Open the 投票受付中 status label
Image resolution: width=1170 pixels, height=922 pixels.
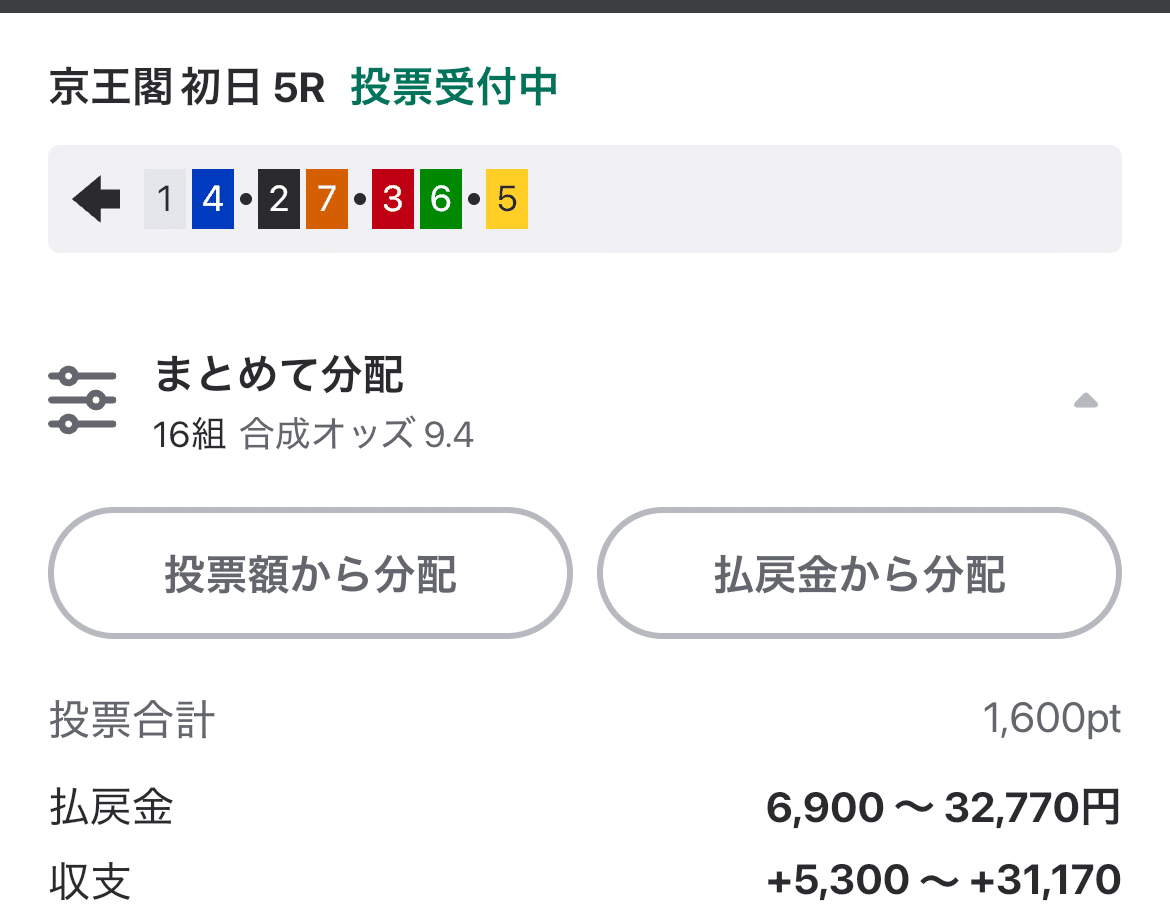coord(453,88)
